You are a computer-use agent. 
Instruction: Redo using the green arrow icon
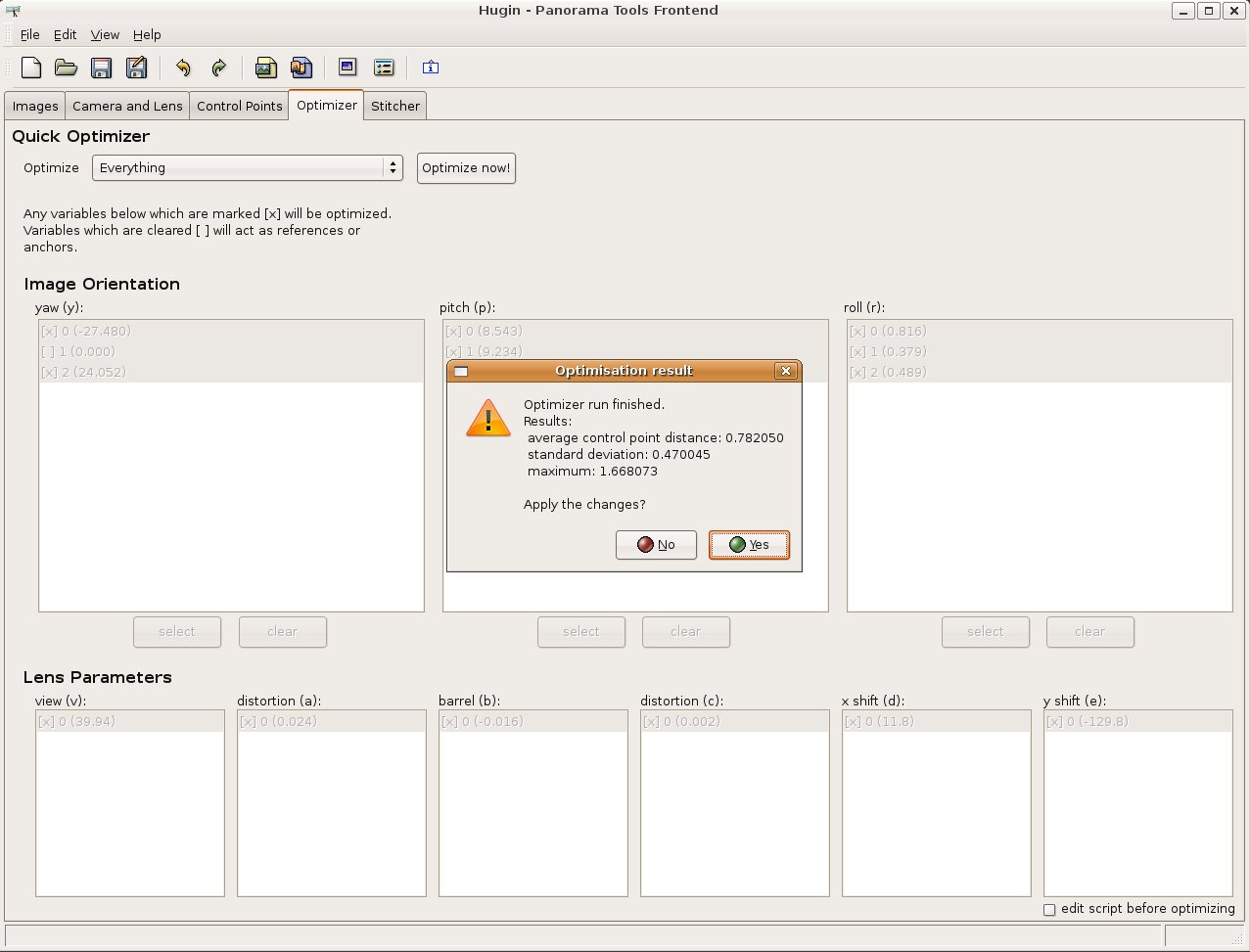(x=218, y=68)
